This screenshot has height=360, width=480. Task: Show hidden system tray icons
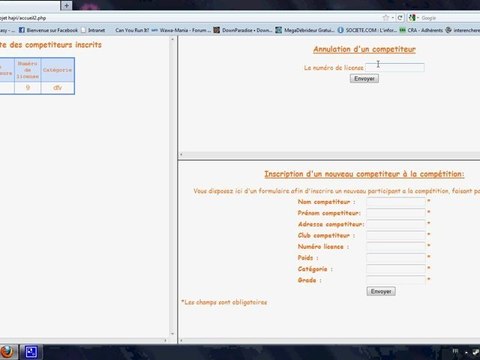click(466, 352)
